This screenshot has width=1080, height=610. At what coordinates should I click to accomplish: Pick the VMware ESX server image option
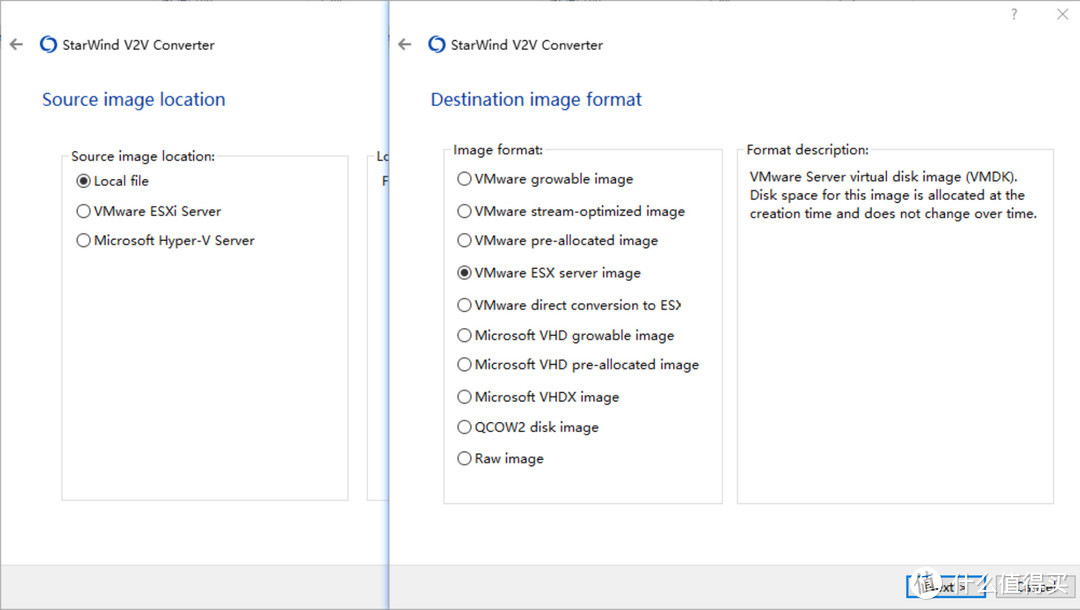point(464,272)
